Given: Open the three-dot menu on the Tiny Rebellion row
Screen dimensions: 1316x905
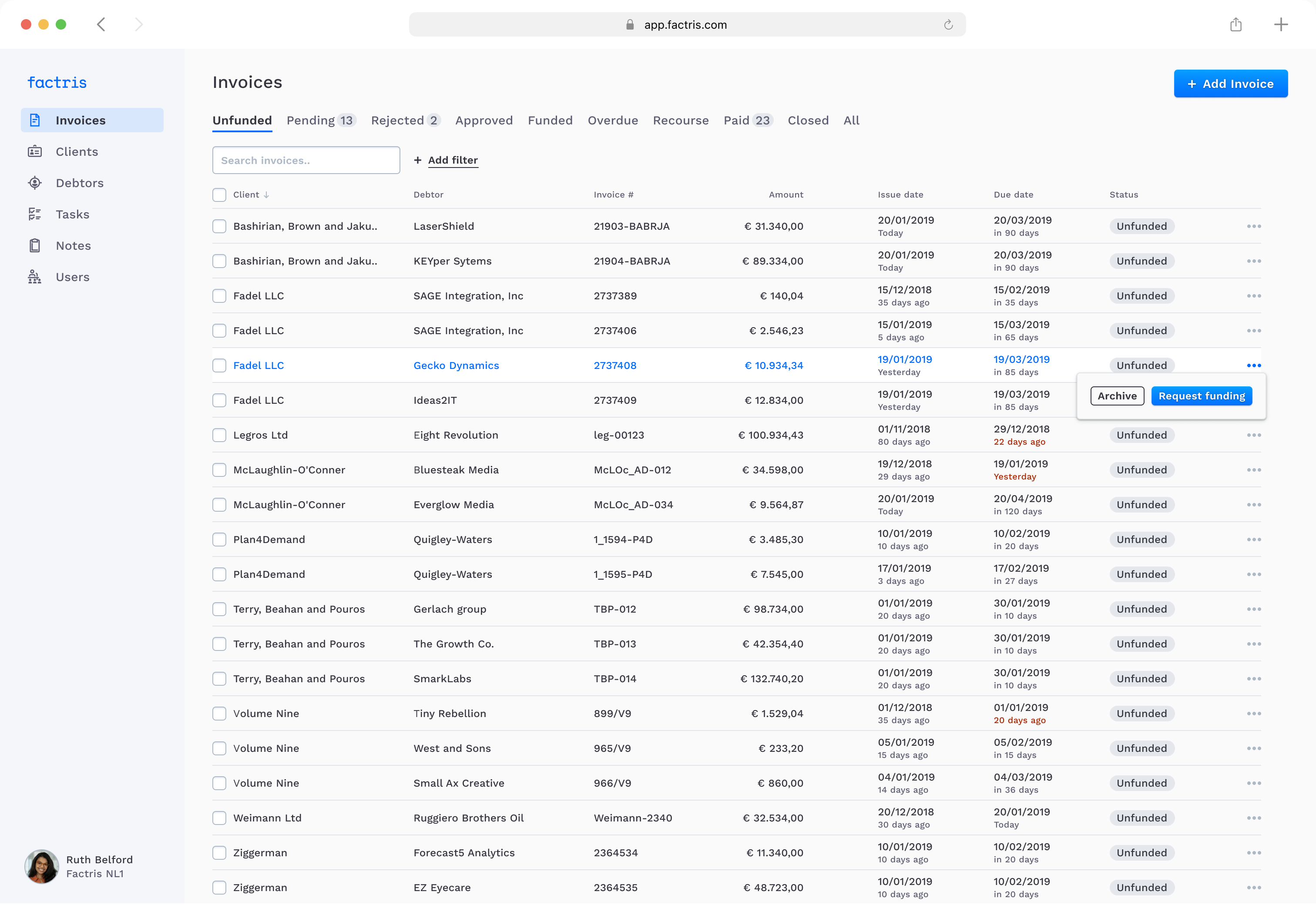Looking at the screenshot, I should pyautogui.click(x=1254, y=713).
